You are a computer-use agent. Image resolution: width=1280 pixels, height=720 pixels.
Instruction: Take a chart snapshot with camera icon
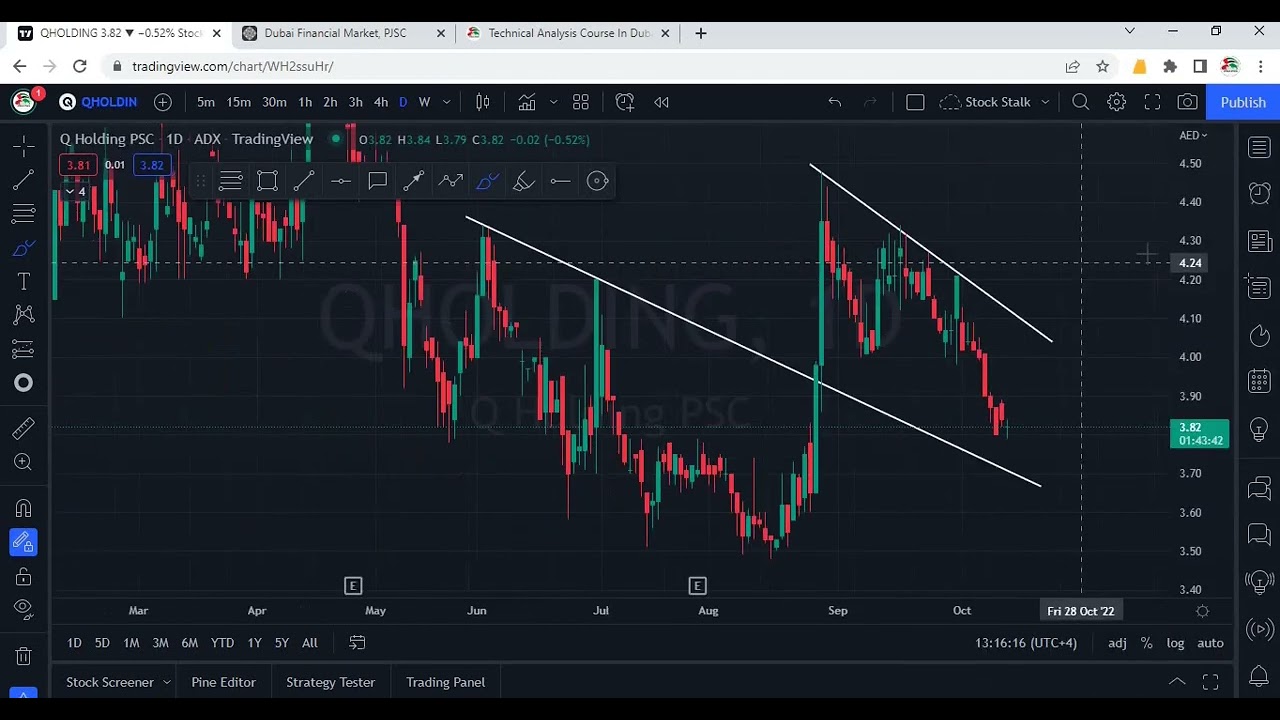[1188, 102]
